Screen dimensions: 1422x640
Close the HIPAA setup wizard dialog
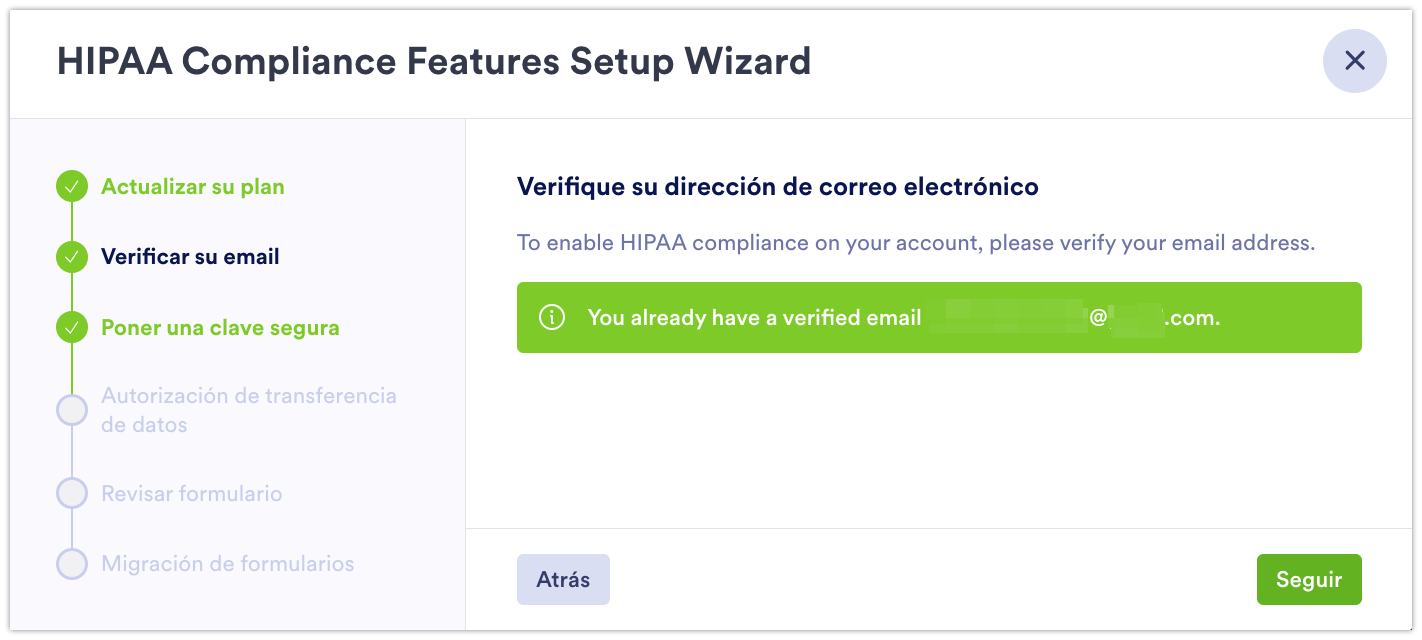pos(1354,61)
